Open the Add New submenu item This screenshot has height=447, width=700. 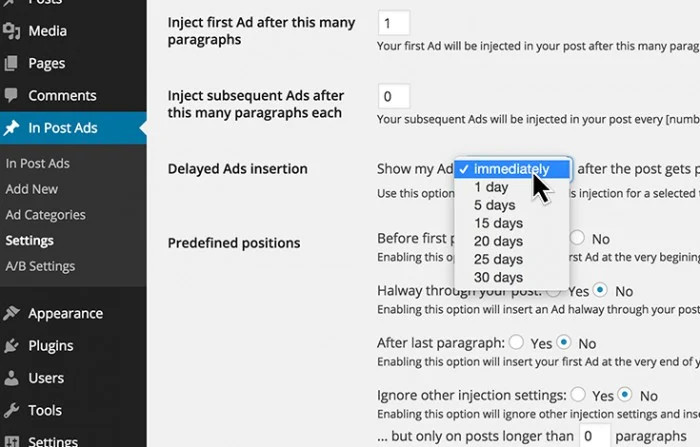click(32, 189)
